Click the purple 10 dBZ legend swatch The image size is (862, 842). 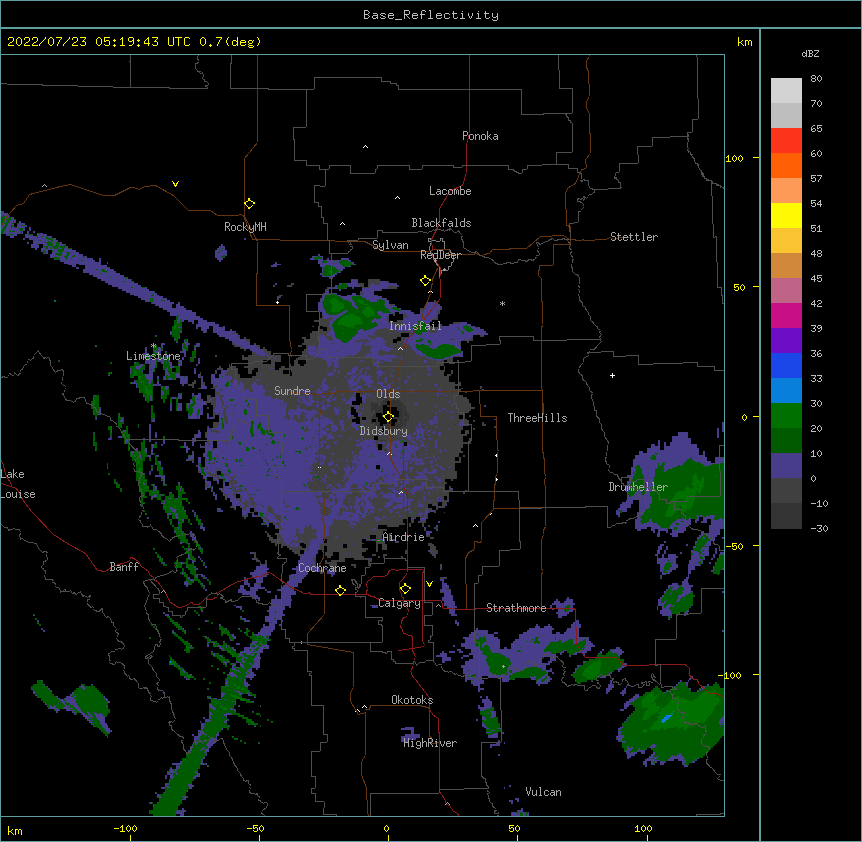coord(786,466)
